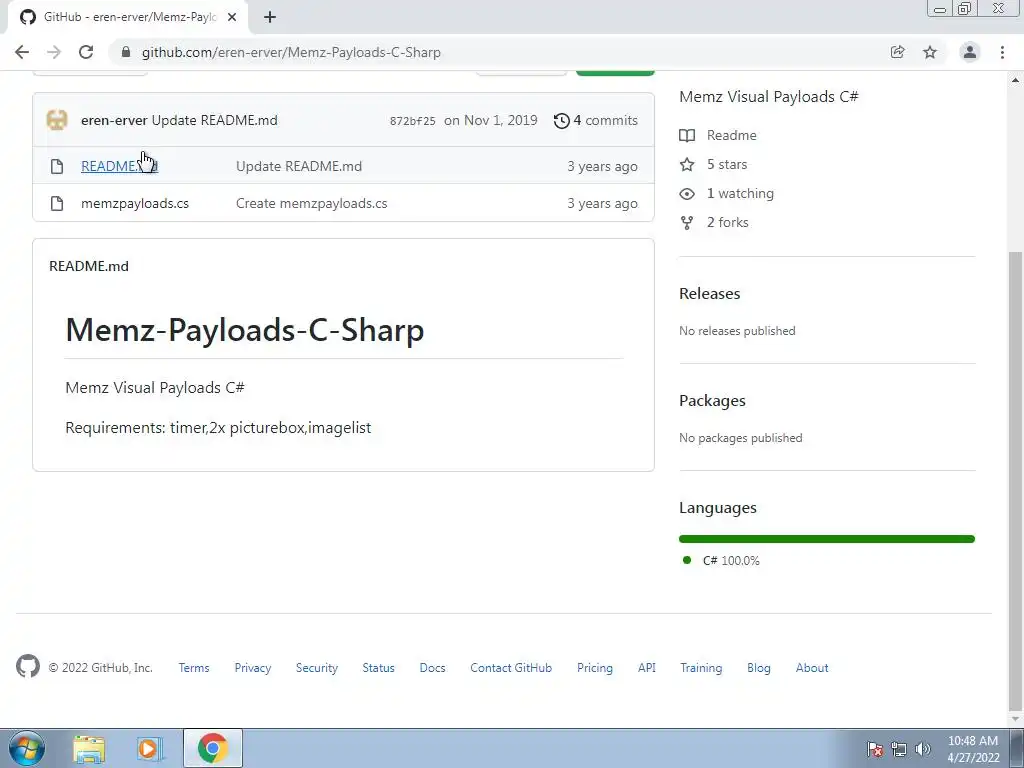Image resolution: width=1024 pixels, height=768 pixels.
Task: Click the README.md panel header
Action: coord(89,266)
